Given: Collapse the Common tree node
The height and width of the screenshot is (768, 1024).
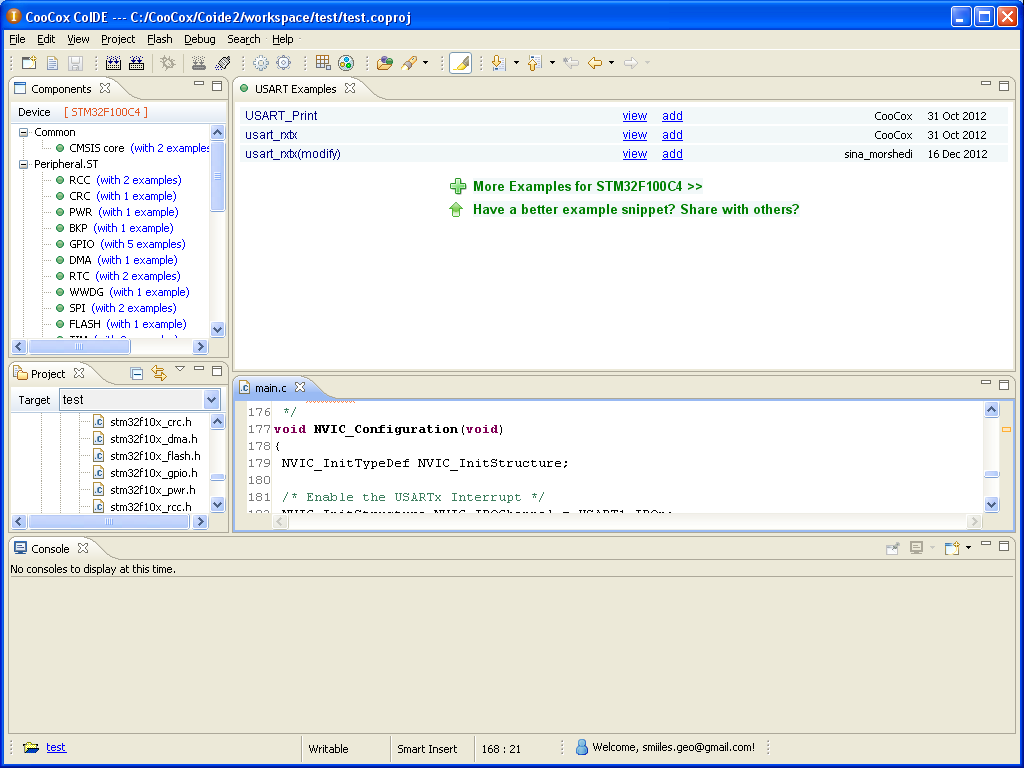Looking at the screenshot, I should coord(24,132).
